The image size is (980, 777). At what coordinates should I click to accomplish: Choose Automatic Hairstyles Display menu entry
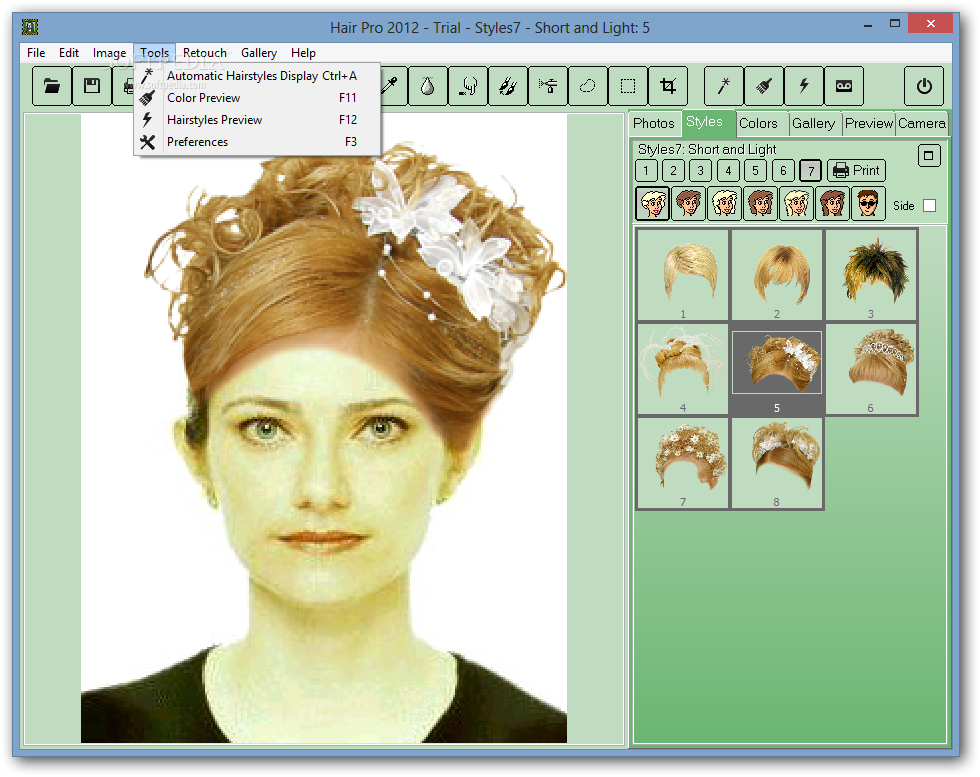[x=257, y=76]
